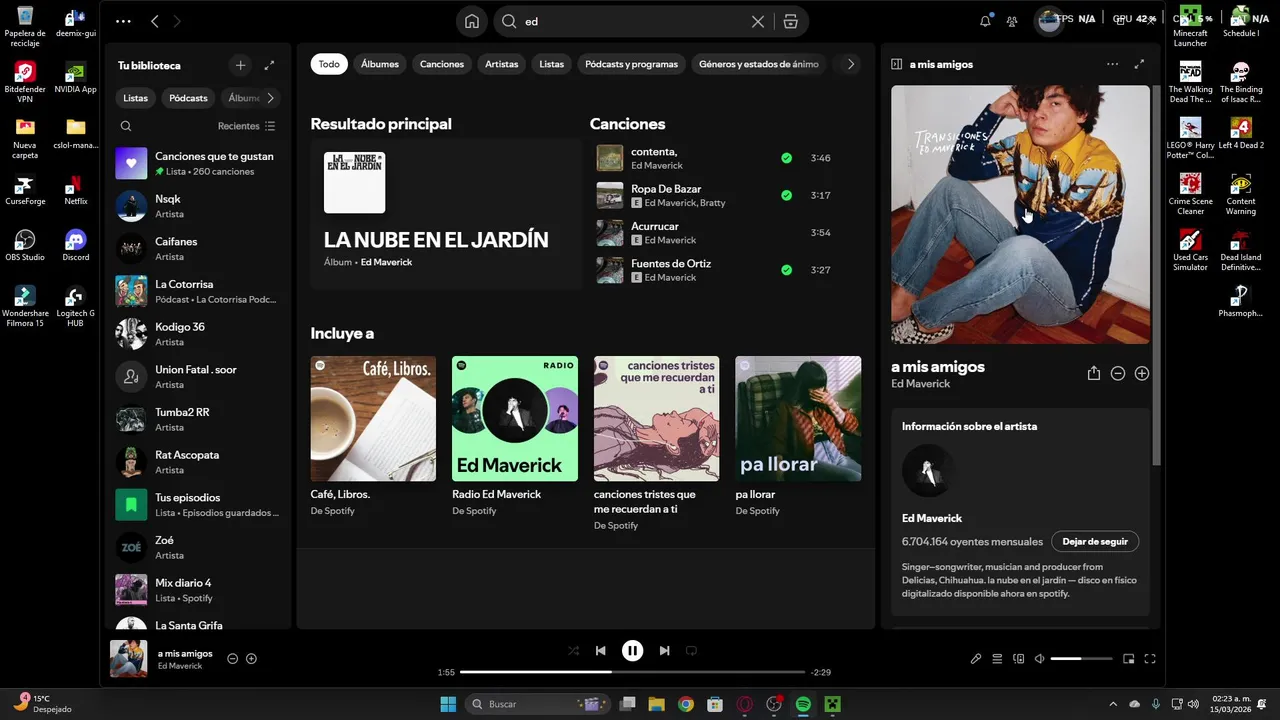Toggle liked check for Fuentes de Ortiz
Screen dimensions: 1280x720
[x=786, y=270]
